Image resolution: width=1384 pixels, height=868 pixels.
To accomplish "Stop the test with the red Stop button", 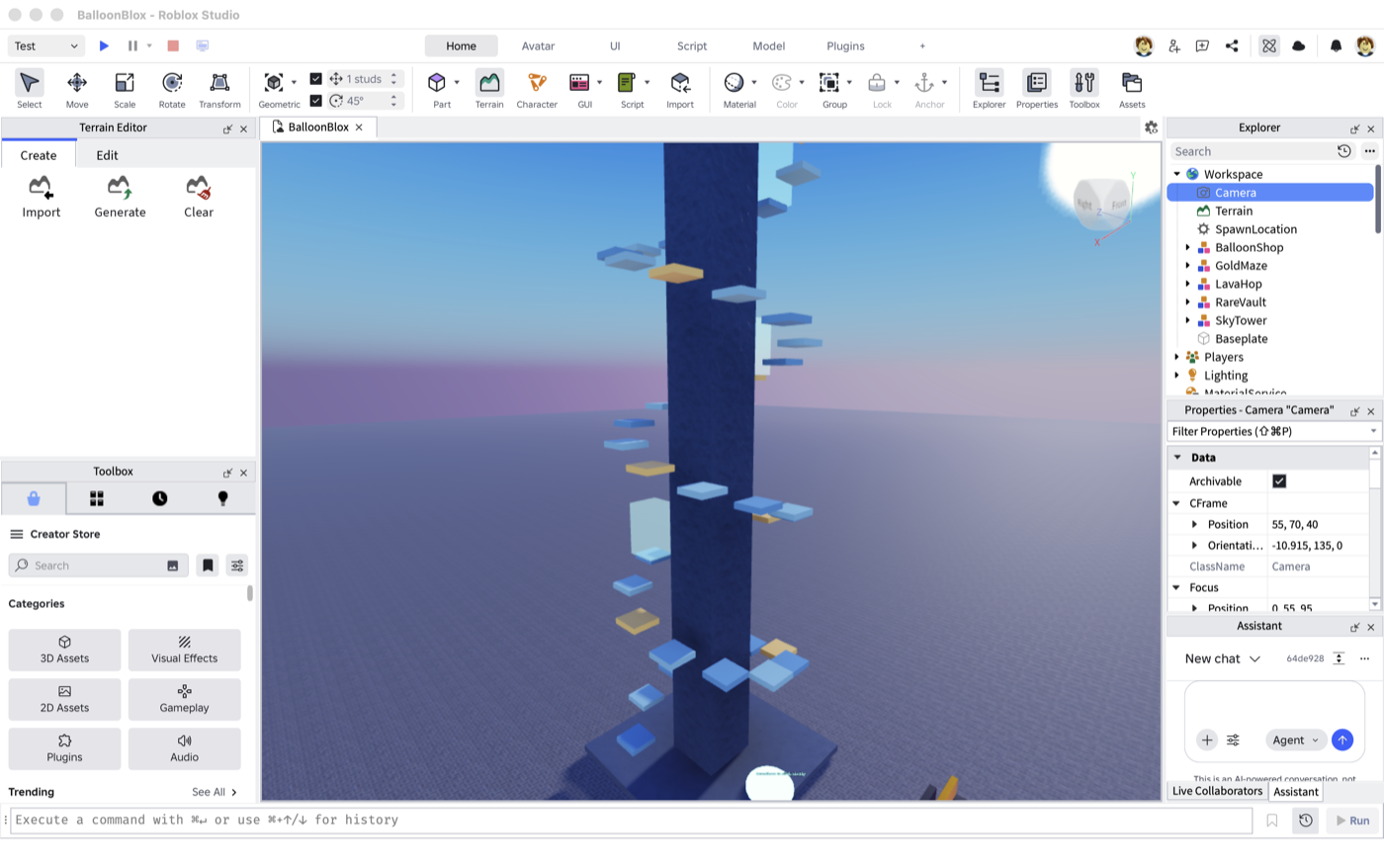I will click(x=173, y=45).
